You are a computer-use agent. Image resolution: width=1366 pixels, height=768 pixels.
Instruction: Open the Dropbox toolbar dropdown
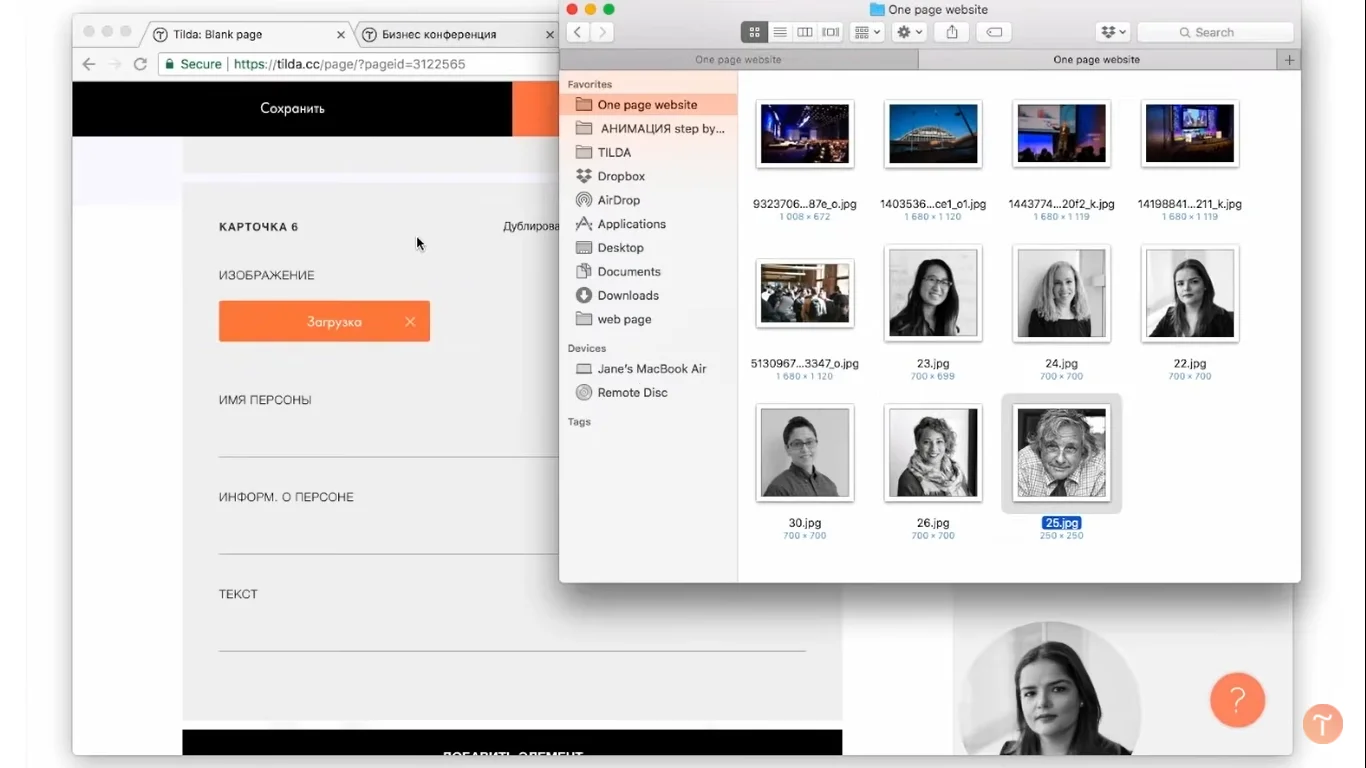[1112, 32]
